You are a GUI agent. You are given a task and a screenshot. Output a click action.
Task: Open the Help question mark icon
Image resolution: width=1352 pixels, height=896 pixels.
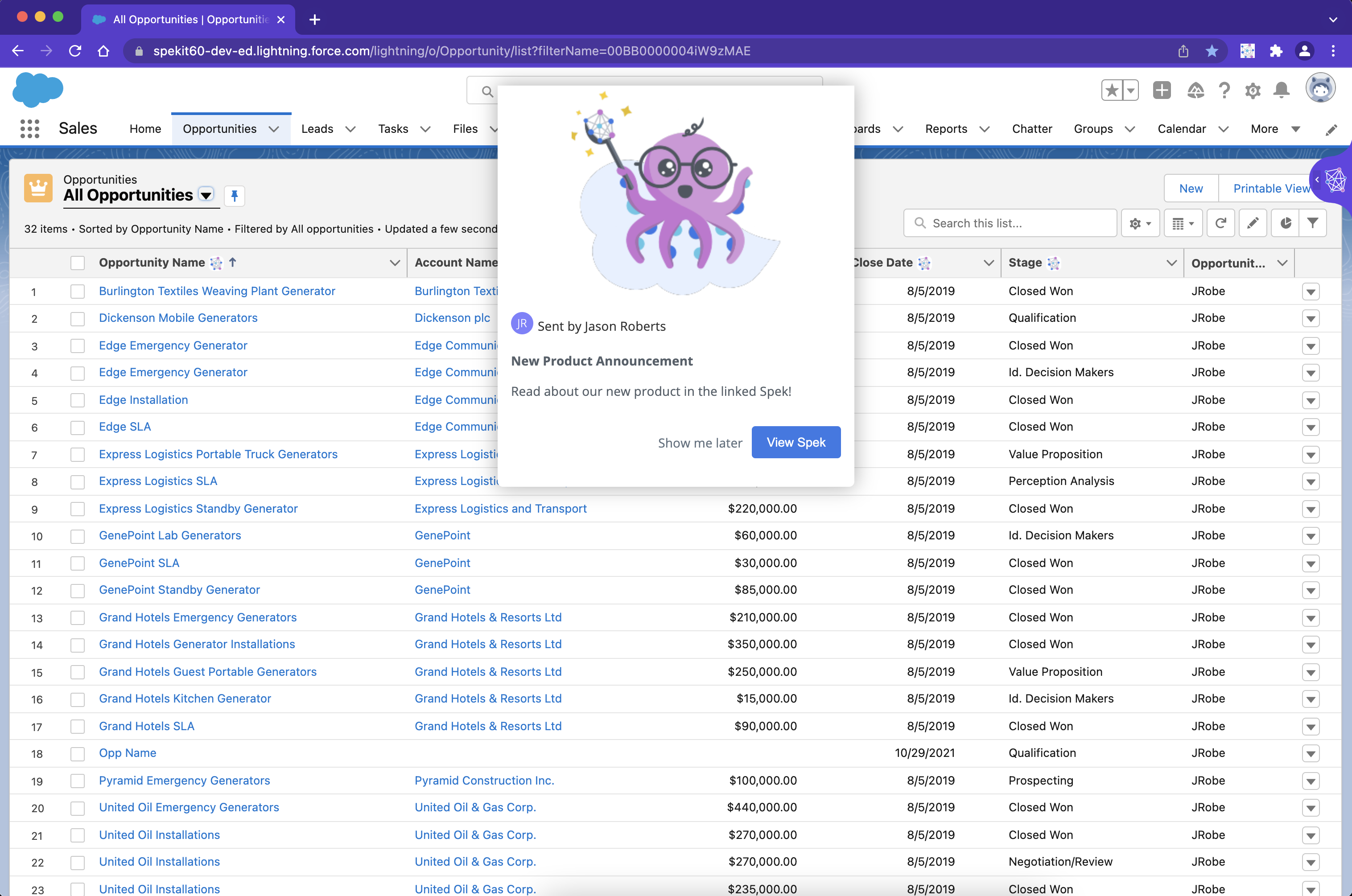1224,90
